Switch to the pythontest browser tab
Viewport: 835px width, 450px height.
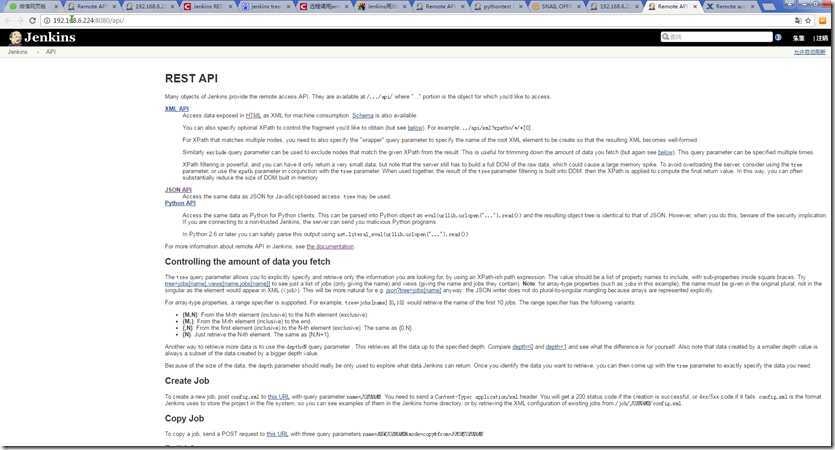pyautogui.click(x=495, y=6)
